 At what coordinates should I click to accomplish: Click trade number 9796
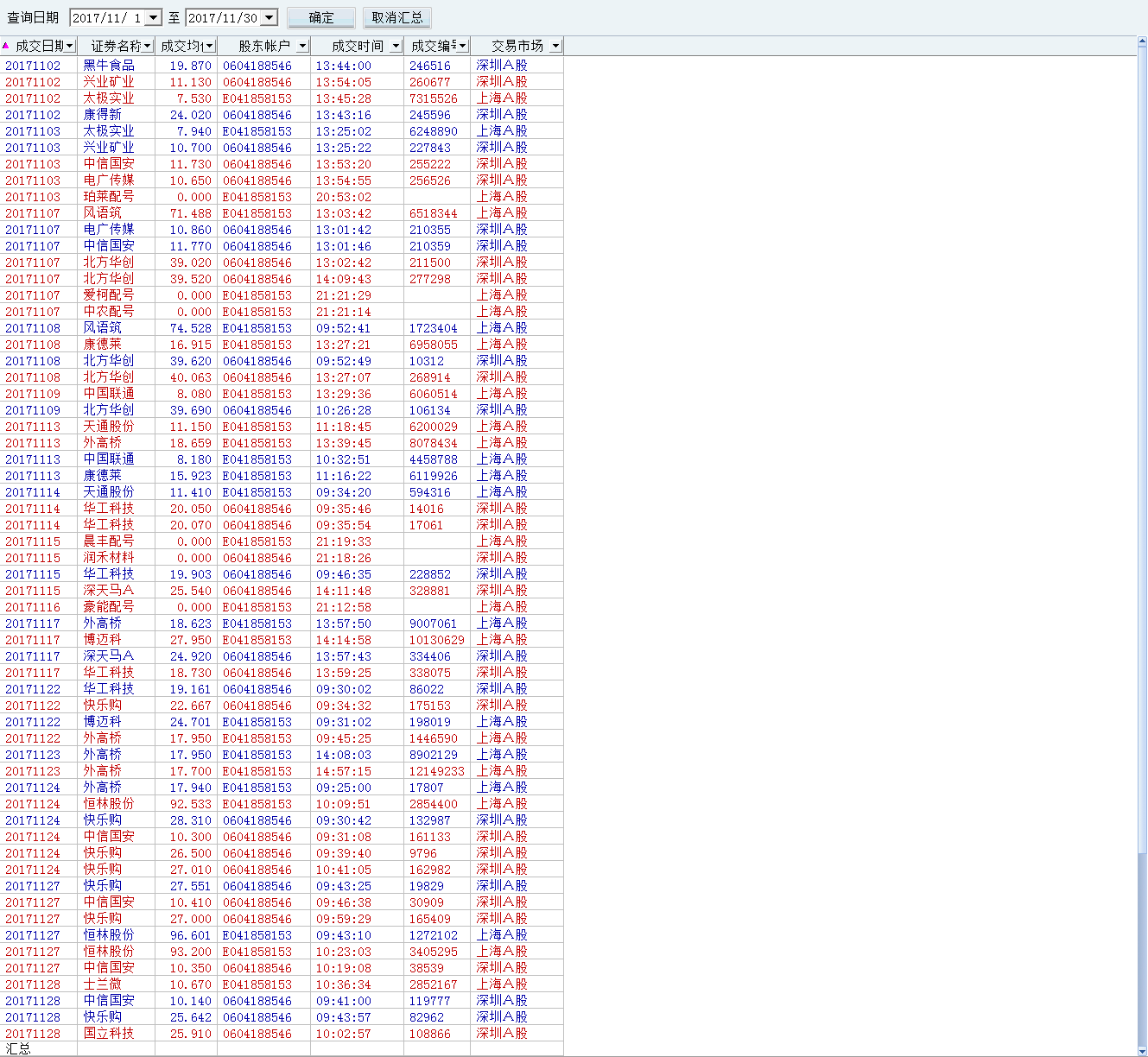pos(423,853)
